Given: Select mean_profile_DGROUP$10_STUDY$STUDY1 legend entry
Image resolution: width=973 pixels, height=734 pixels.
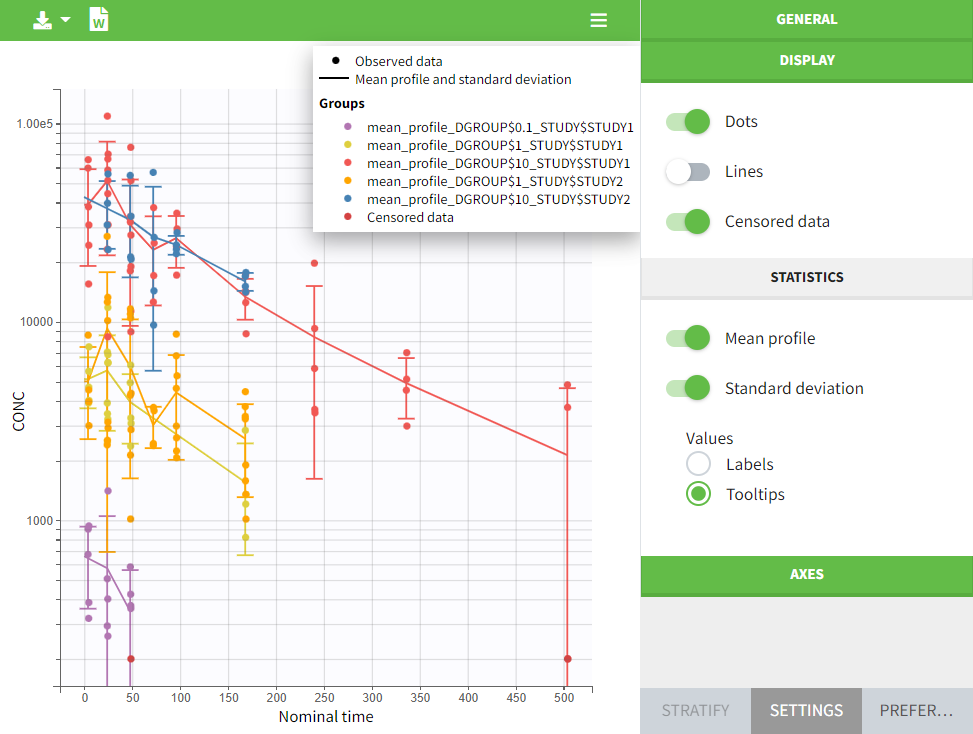Looking at the screenshot, I should 498,163.
